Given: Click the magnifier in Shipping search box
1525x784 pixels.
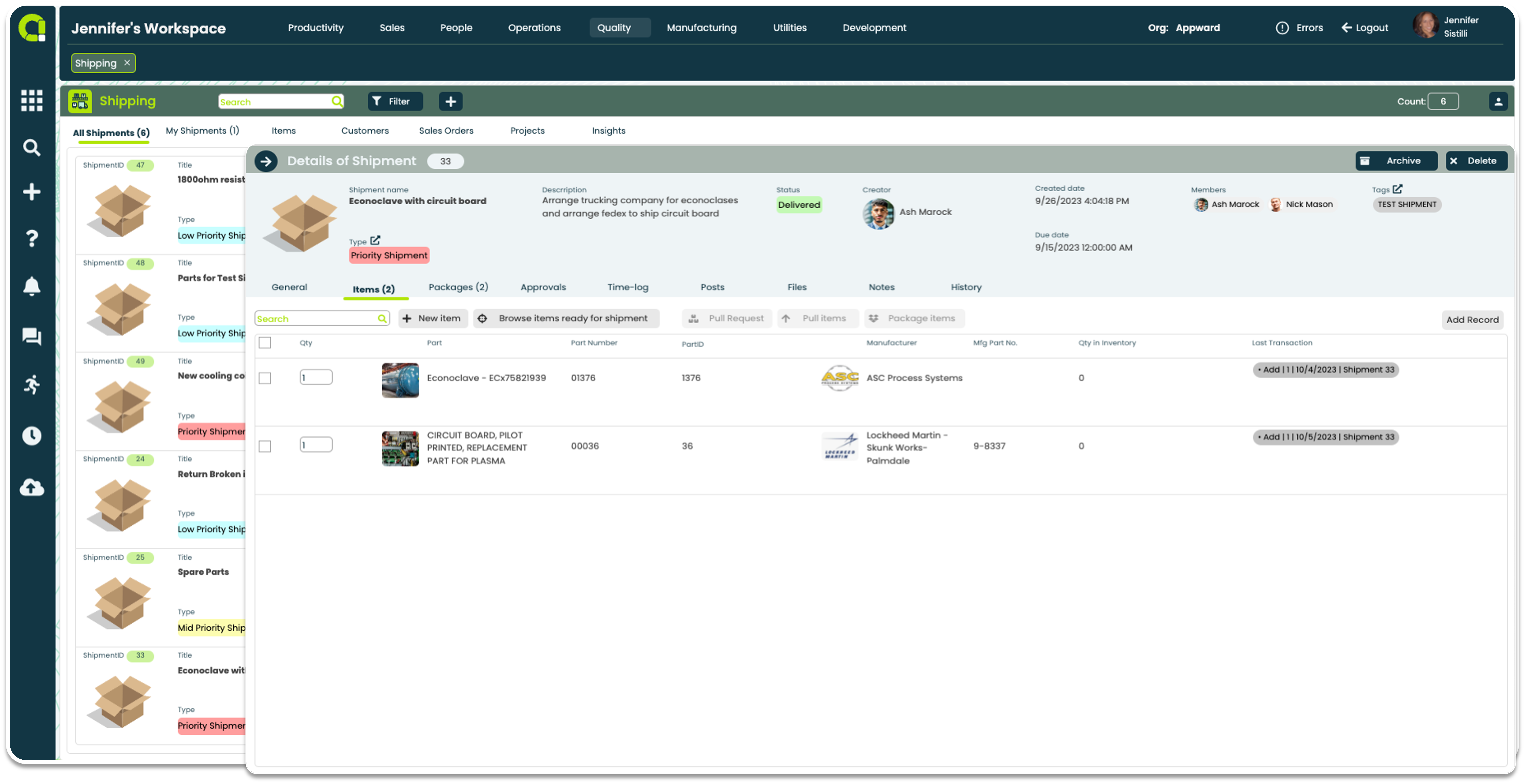Looking at the screenshot, I should coord(337,101).
